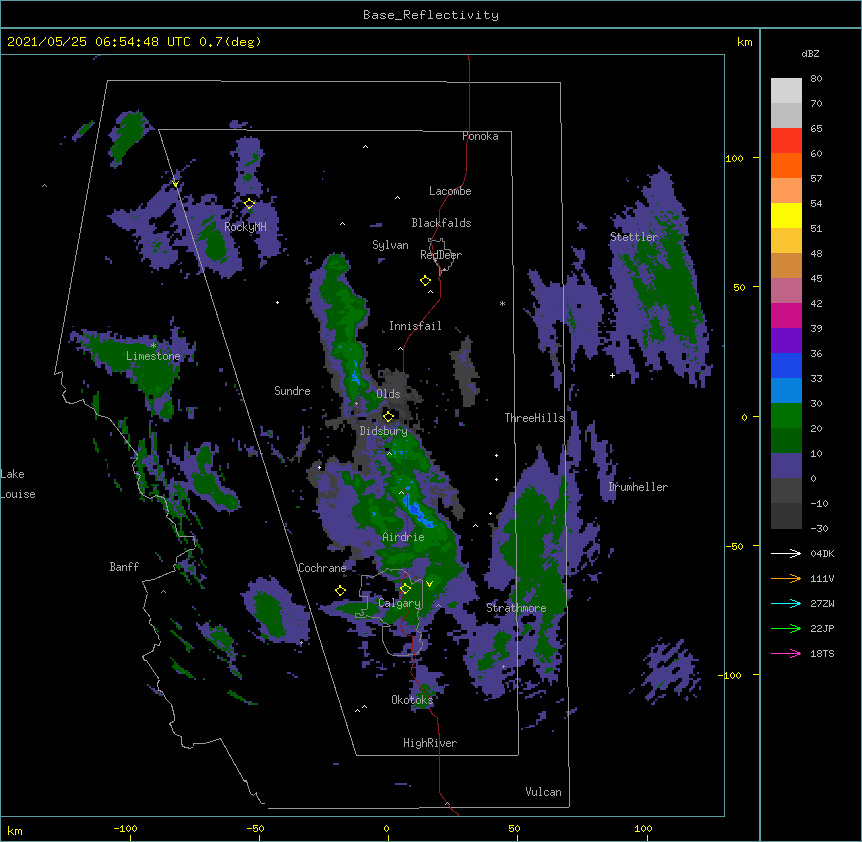Click the RedDeer city label
The width and height of the screenshot is (862, 842).
pos(441,255)
